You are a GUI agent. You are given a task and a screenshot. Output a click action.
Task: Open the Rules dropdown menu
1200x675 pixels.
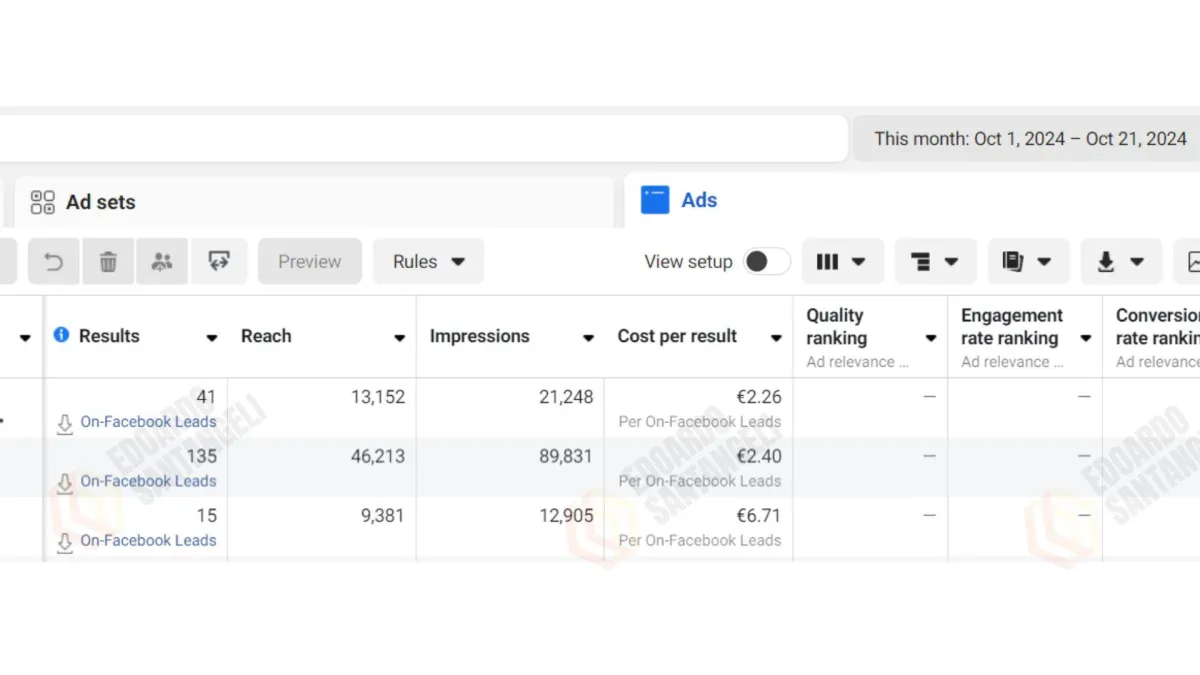point(428,262)
